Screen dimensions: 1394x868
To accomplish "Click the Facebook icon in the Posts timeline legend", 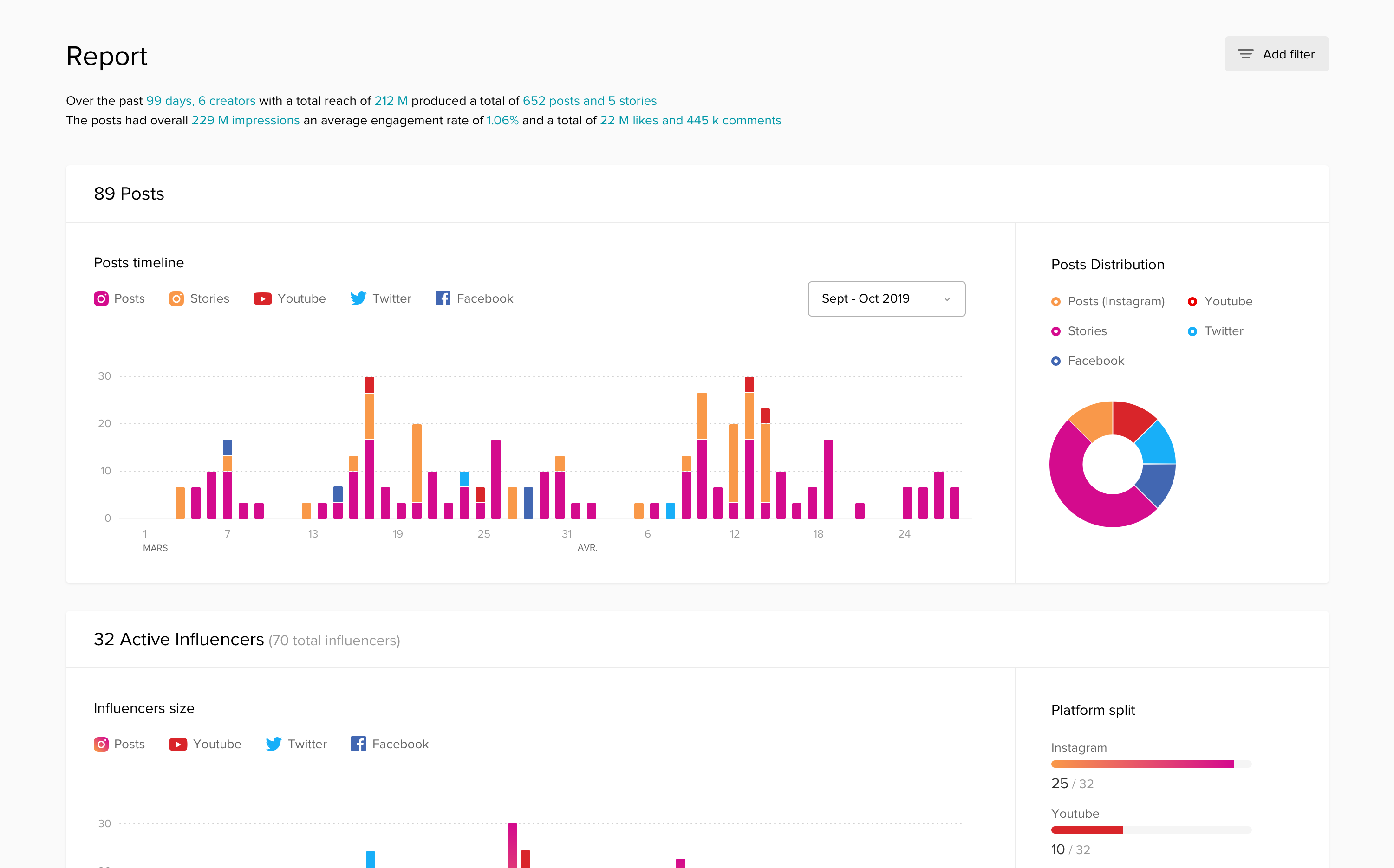I will click(443, 298).
